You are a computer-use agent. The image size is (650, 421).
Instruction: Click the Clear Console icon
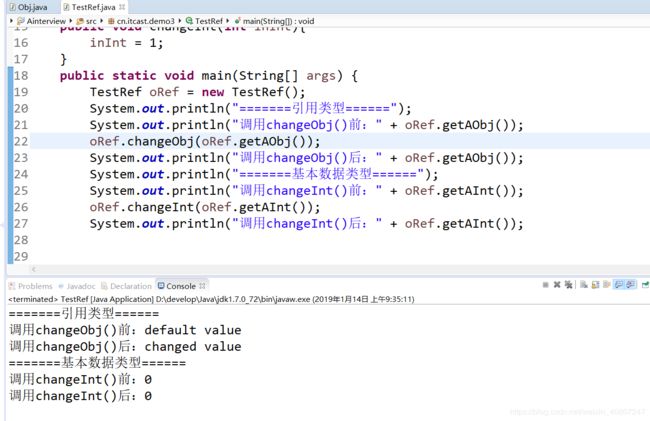[584, 285]
